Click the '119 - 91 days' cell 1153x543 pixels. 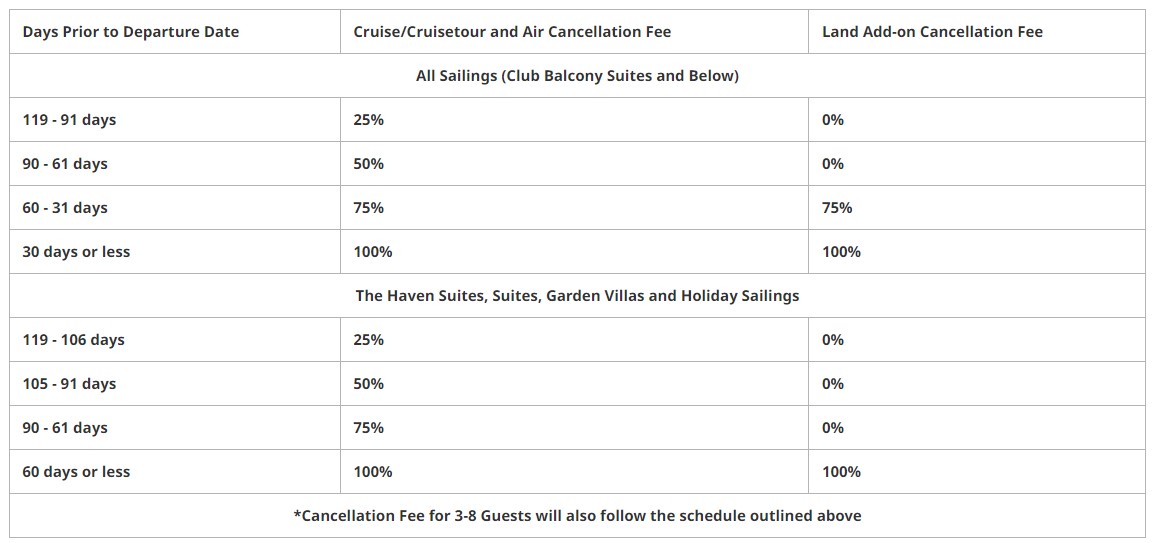coord(69,120)
